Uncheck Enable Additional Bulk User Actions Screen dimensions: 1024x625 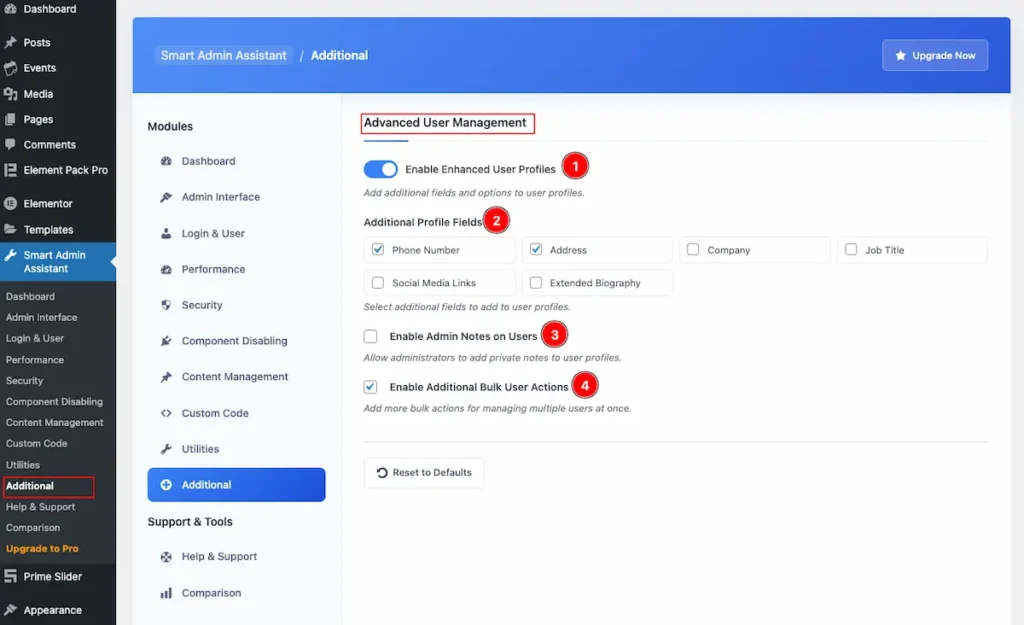(370, 387)
